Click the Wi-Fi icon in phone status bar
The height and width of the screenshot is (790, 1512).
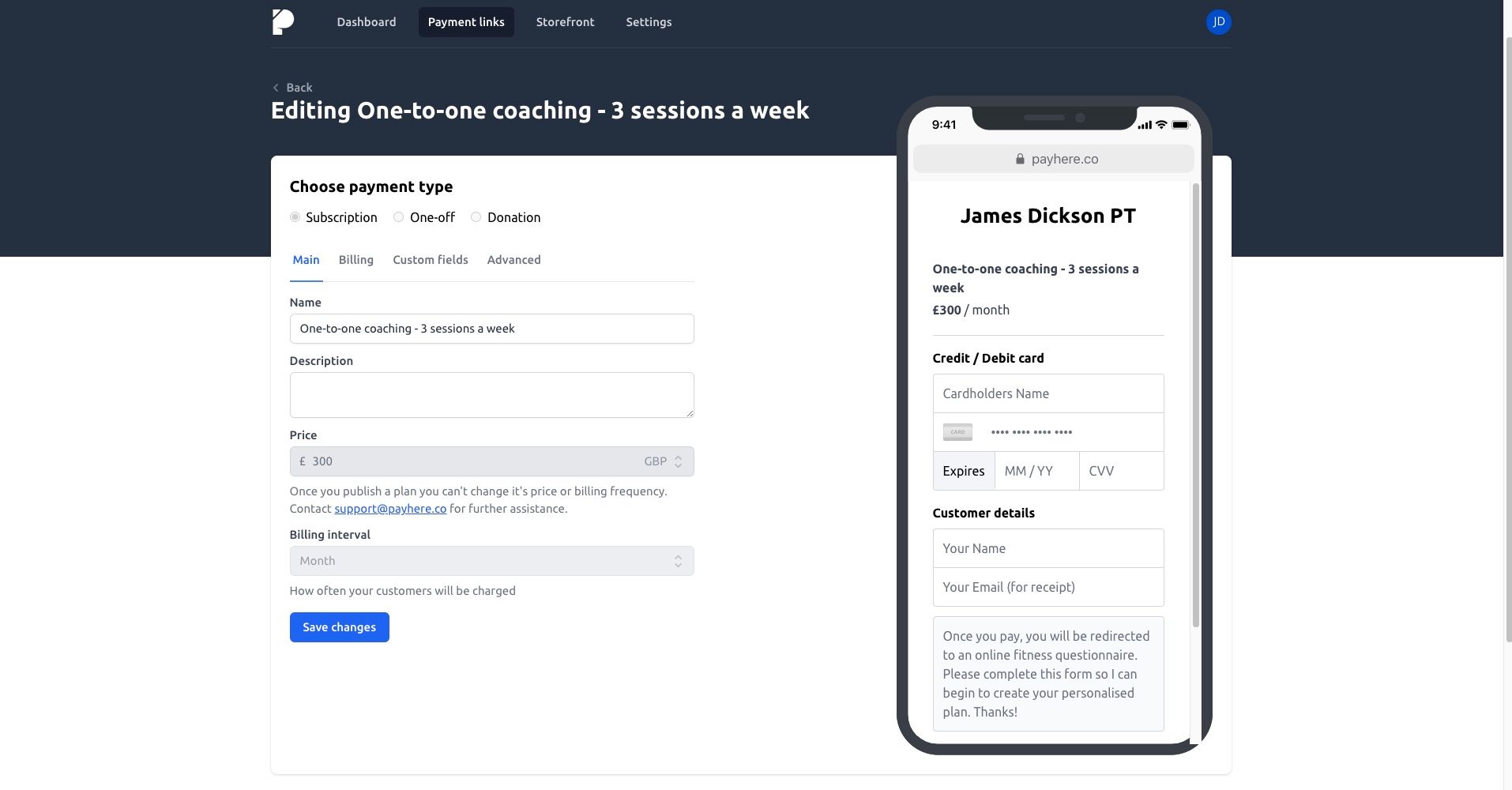[x=1161, y=125]
